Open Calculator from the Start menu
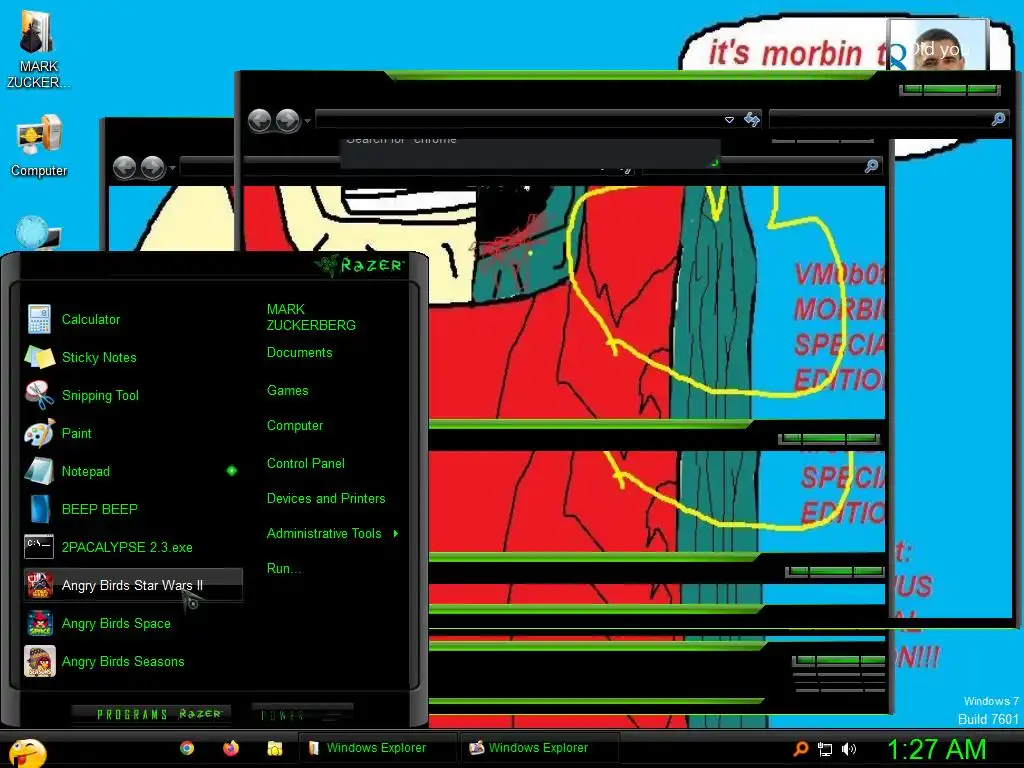1024x768 pixels. [x=131, y=319]
